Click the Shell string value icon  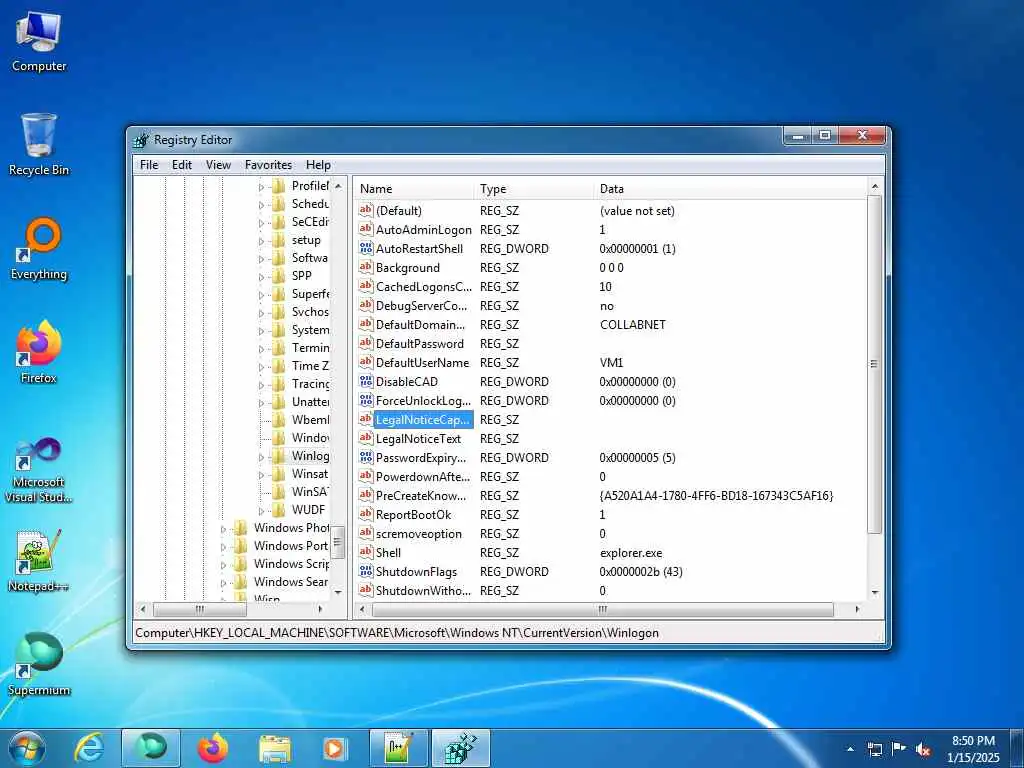pos(366,552)
